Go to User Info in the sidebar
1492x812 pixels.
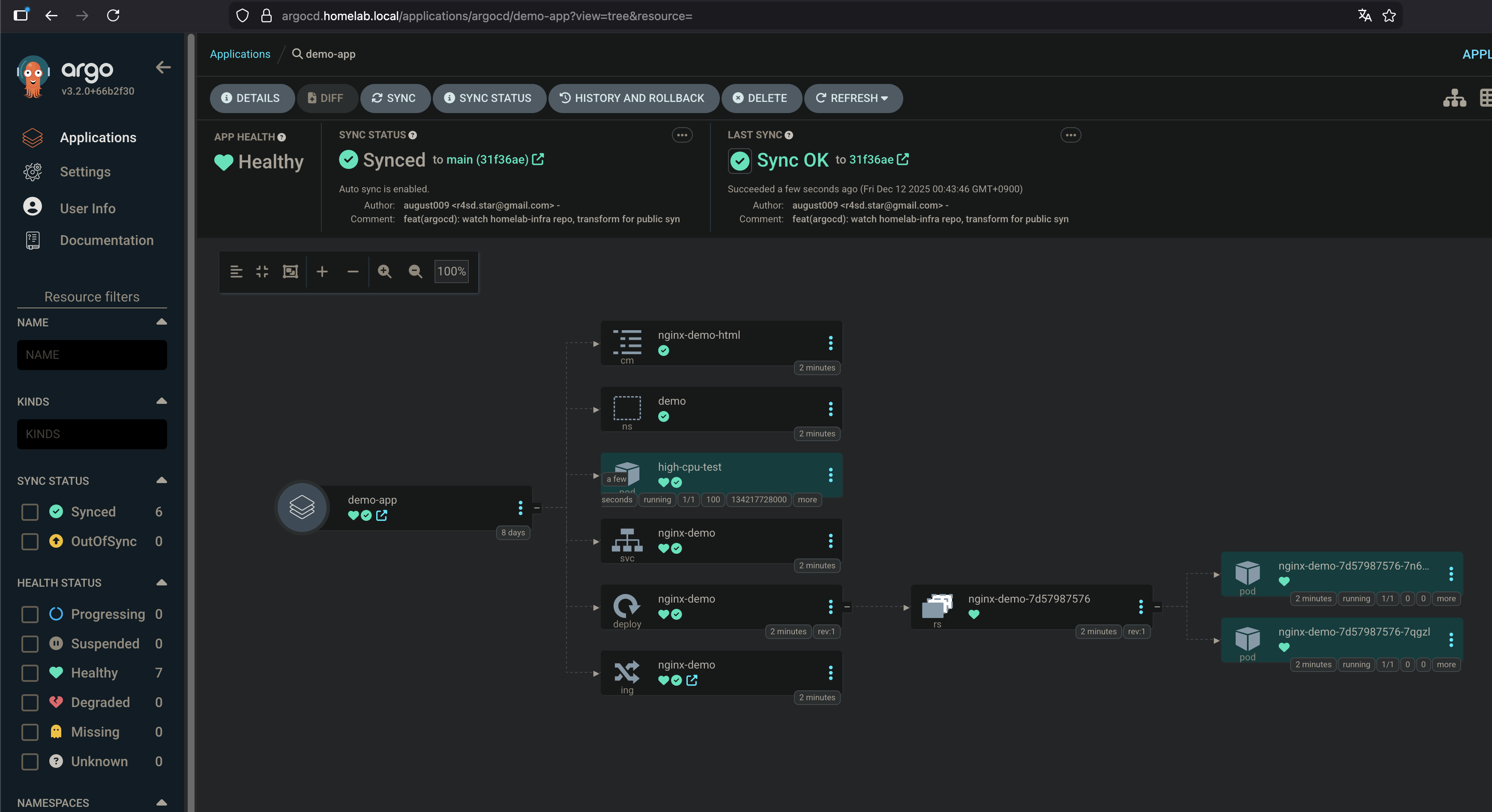tap(87, 209)
